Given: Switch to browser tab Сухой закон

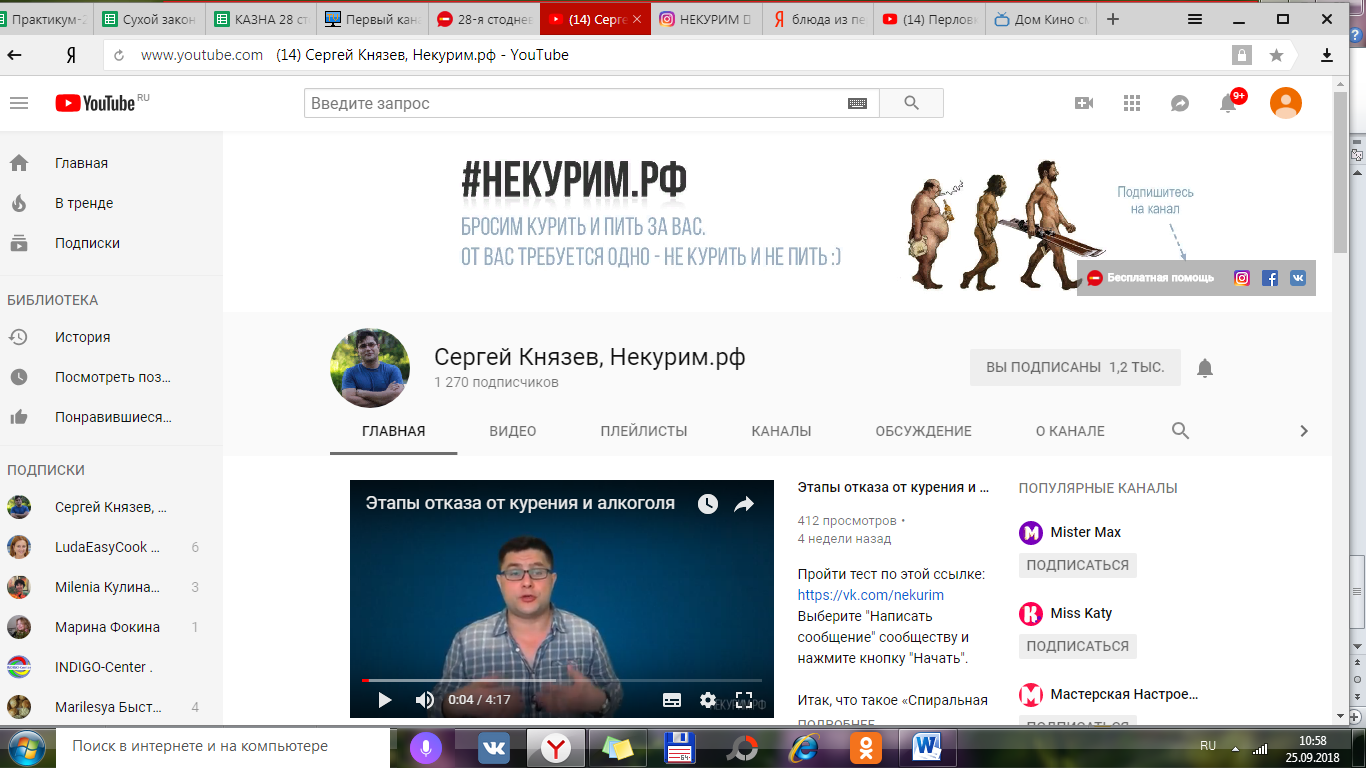Looking at the screenshot, I should 150,19.
